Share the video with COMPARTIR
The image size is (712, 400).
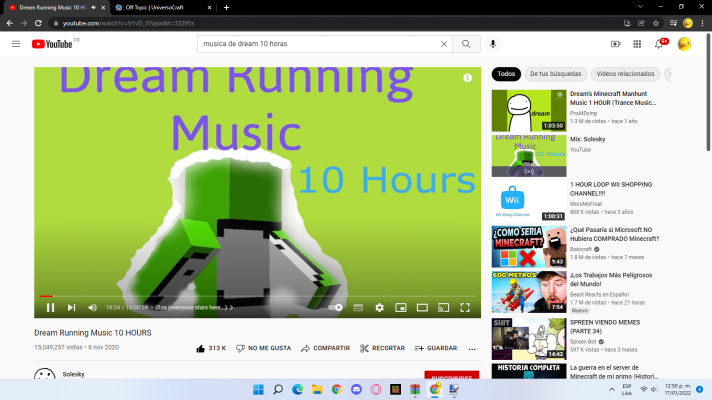(x=326, y=348)
